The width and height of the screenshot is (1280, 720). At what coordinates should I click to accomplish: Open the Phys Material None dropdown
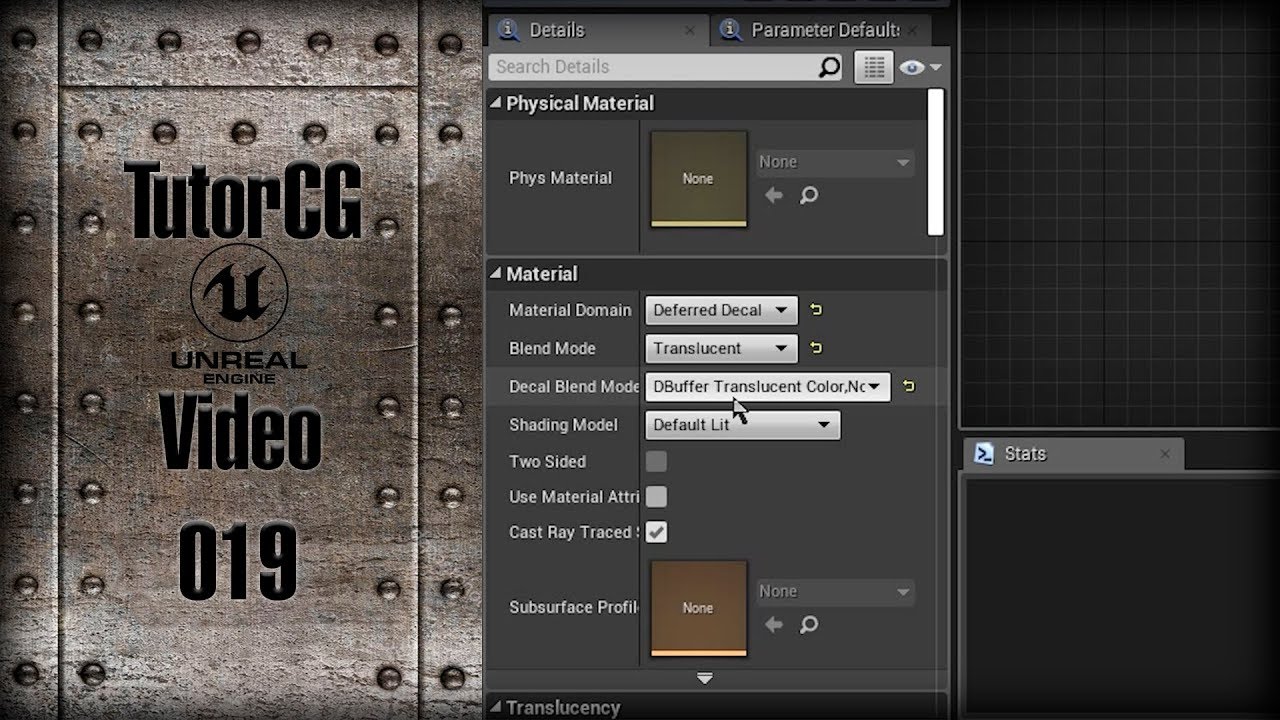(x=834, y=162)
